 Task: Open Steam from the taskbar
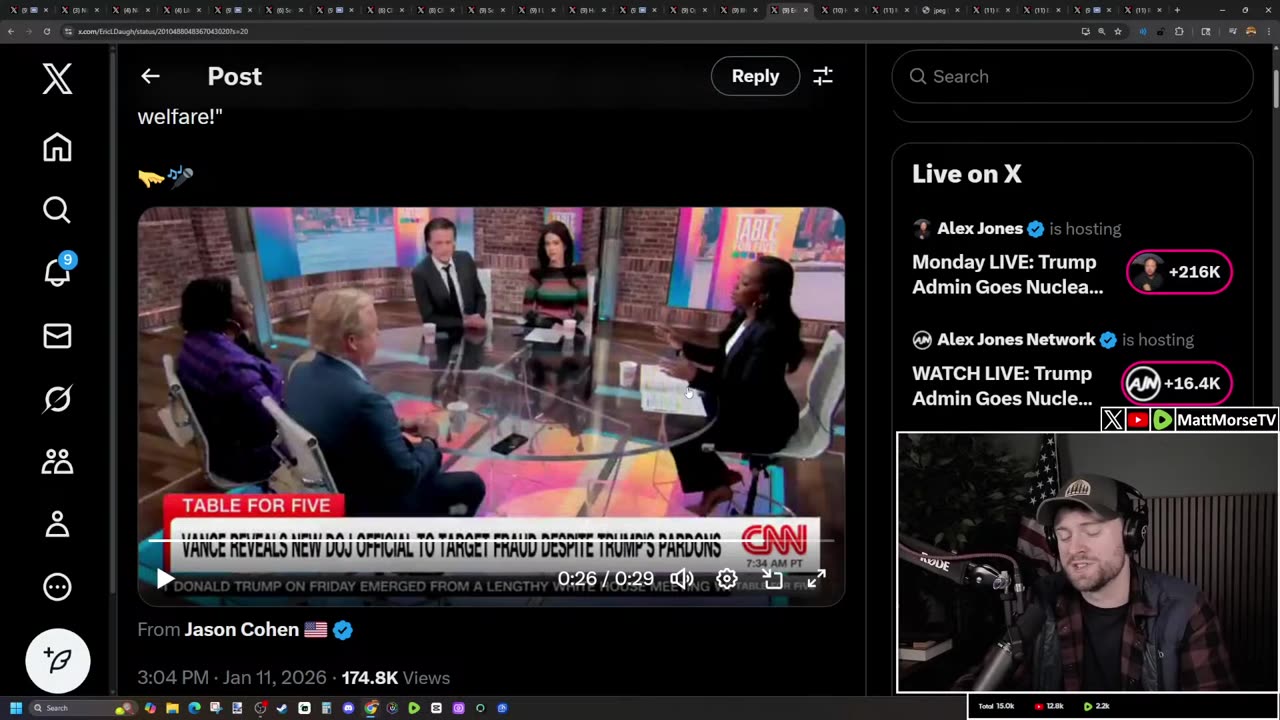click(x=282, y=708)
